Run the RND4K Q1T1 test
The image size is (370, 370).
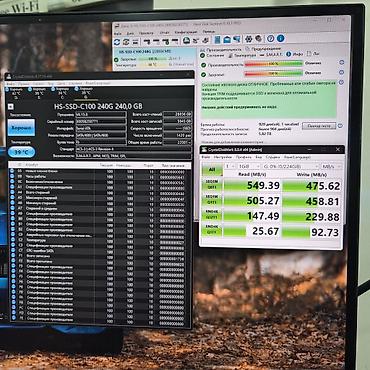coord(212,230)
